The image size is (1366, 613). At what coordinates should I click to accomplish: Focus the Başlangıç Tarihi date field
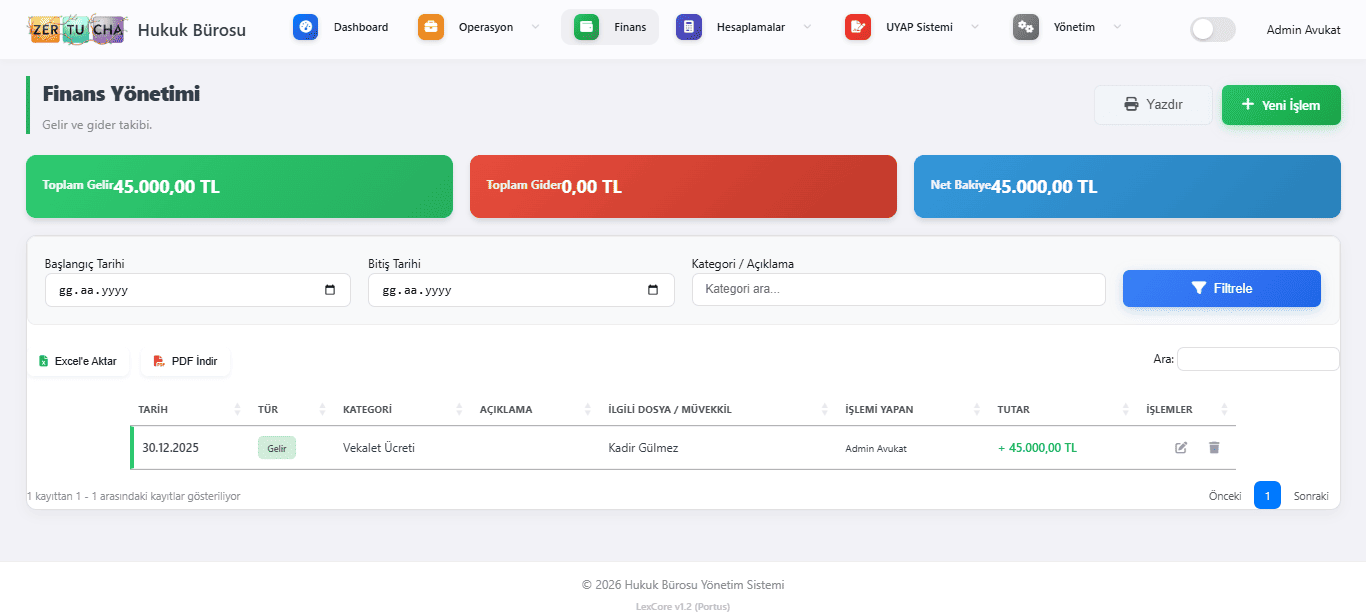click(x=198, y=290)
